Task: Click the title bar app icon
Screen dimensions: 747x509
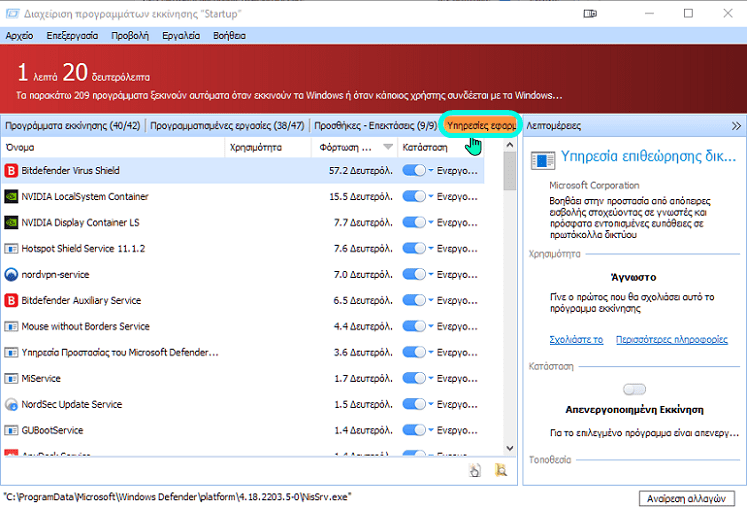Action: [12, 13]
